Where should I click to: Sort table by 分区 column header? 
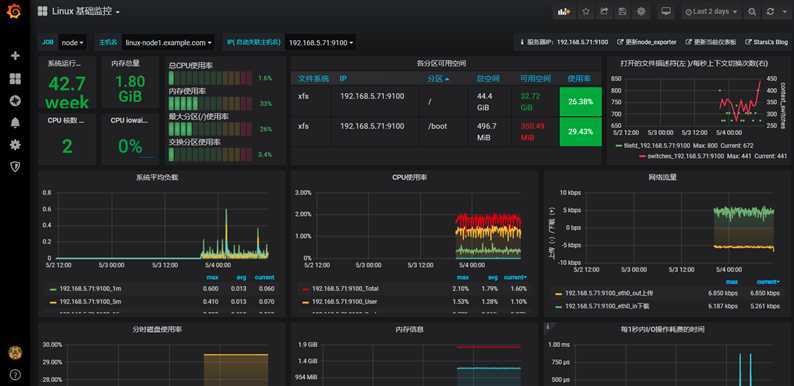tap(439, 79)
